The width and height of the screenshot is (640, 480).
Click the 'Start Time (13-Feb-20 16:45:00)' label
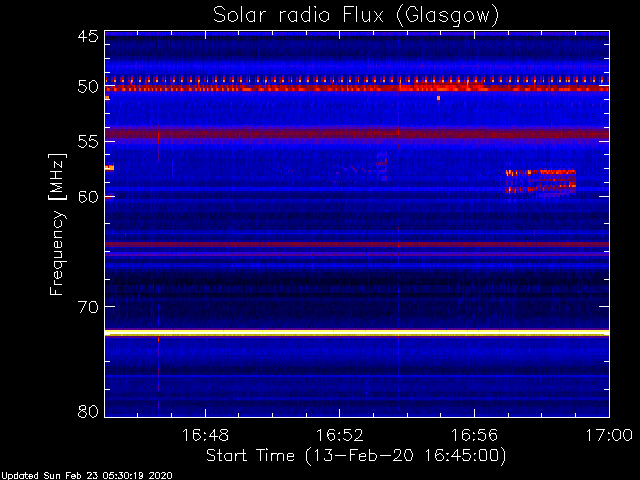tap(356, 456)
